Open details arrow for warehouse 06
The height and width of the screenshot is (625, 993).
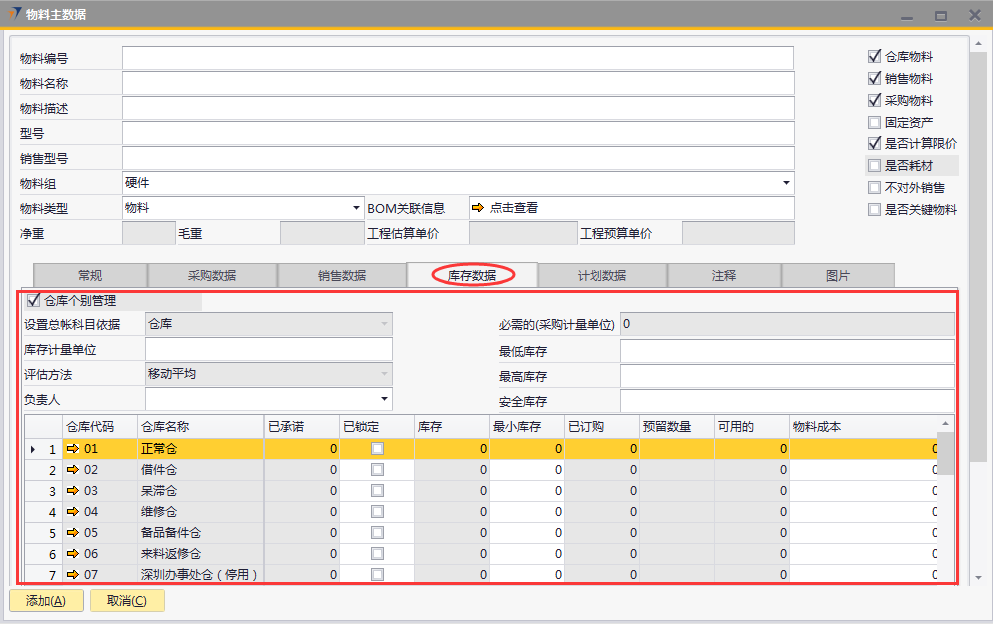[x=73, y=554]
